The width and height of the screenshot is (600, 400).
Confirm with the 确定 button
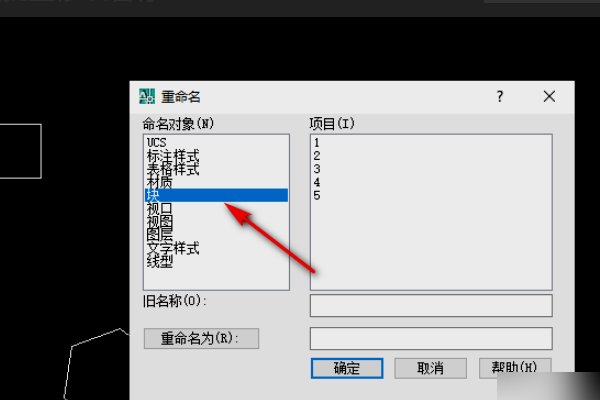pyautogui.click(x=347, y=368)
